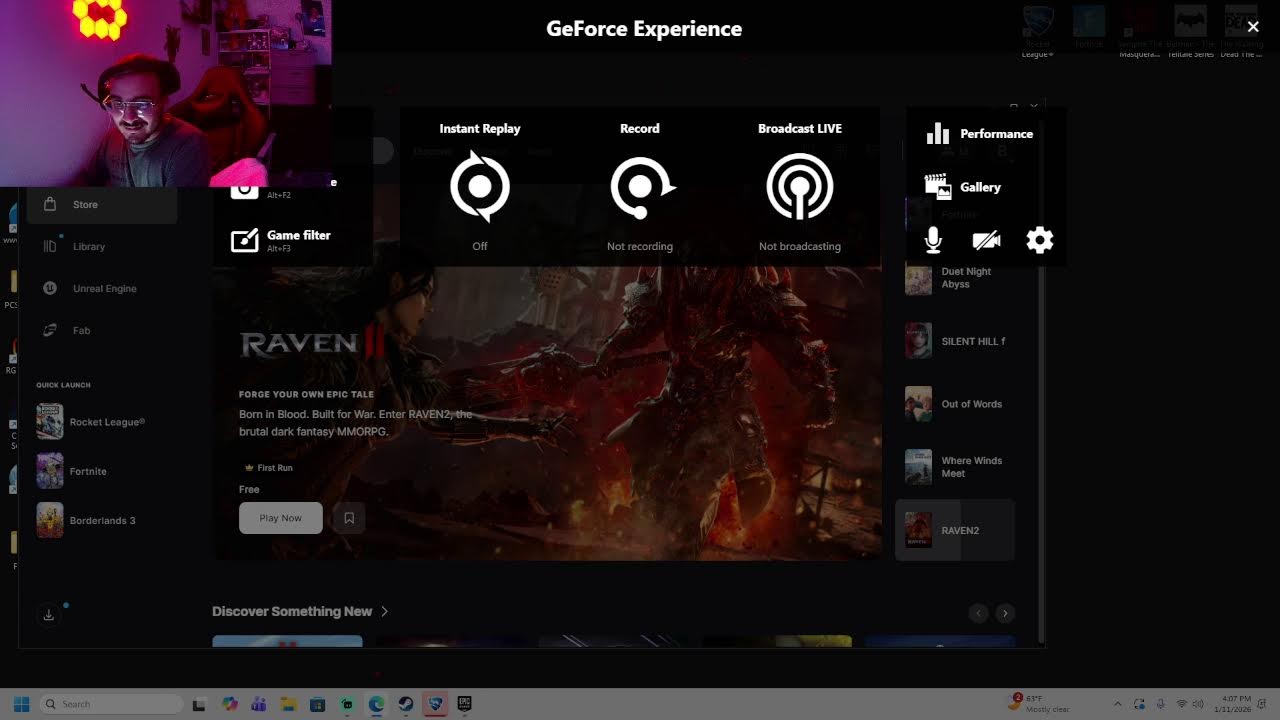Click the Performance label
The height and width of the screenshot is (720, 1280).
996,134
